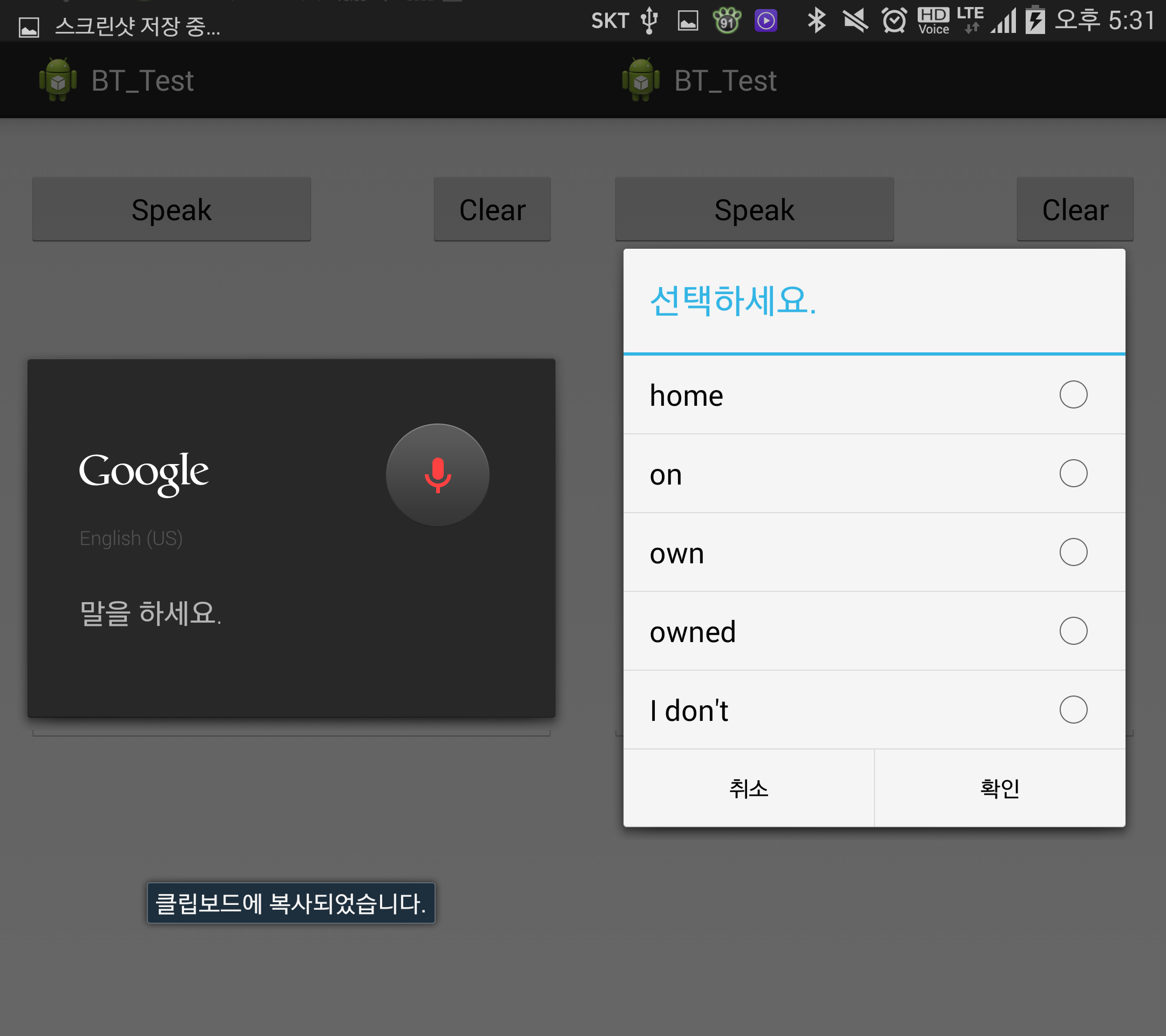1166x1036 pixels.
Task: Tap the right Clear button
Action: point(1075,209)
